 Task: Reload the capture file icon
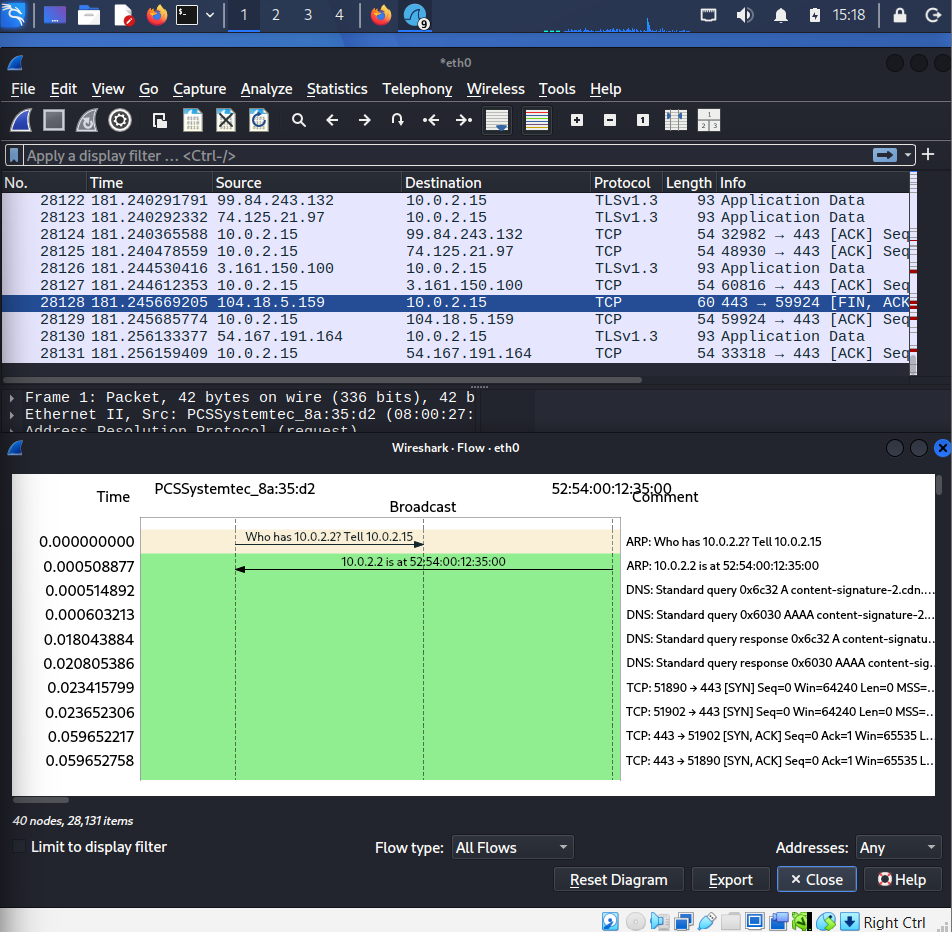[x=259, y=120]
